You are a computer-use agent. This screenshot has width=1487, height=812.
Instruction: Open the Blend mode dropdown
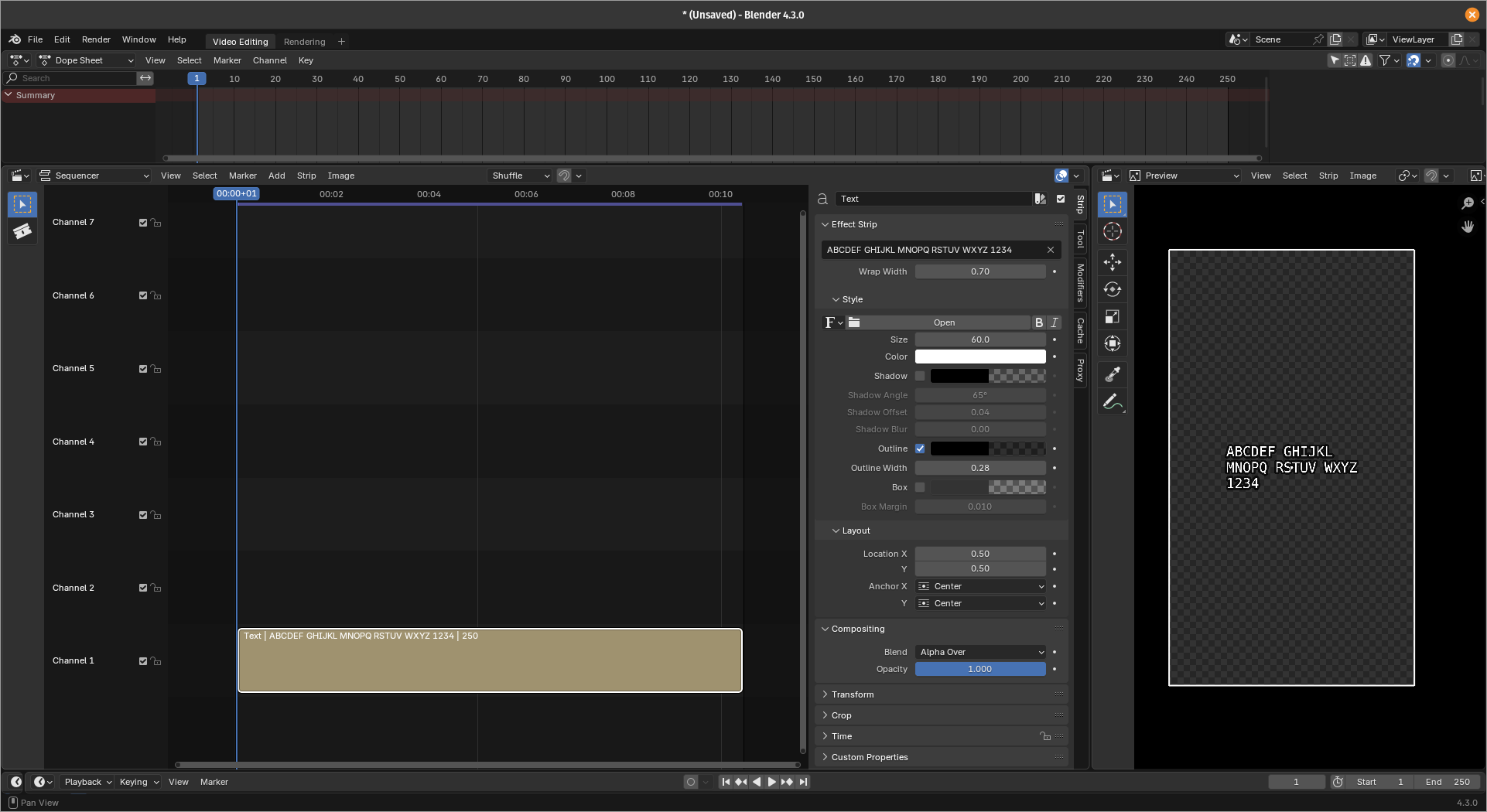tap(980, 652)
